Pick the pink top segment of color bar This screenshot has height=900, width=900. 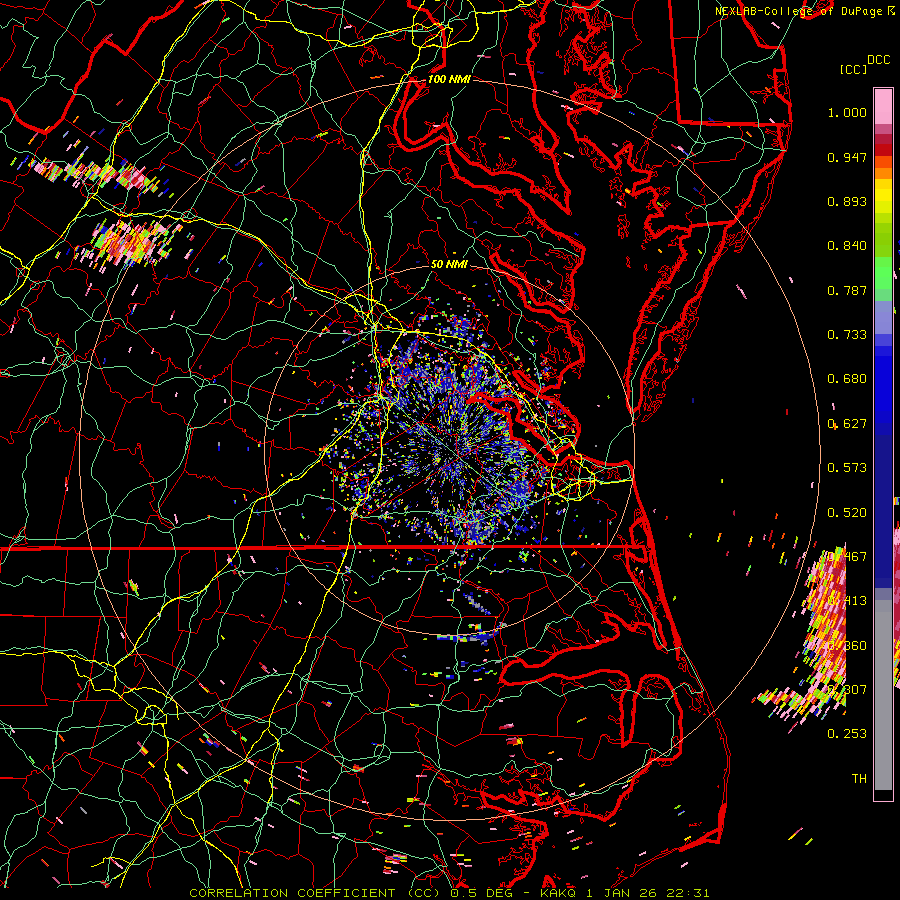point(883,106)
